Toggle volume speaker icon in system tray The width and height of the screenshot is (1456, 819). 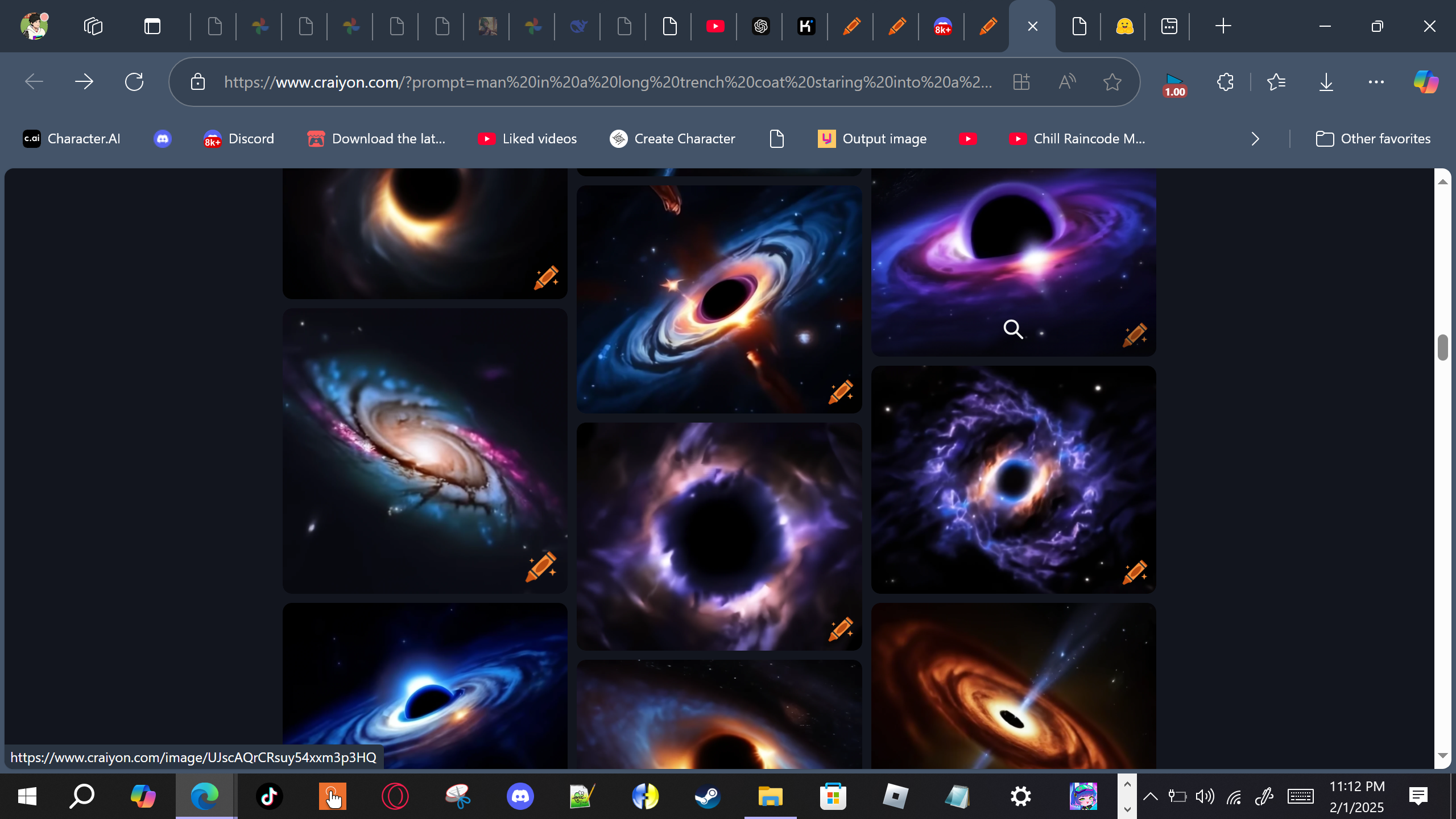[1205, 796]
